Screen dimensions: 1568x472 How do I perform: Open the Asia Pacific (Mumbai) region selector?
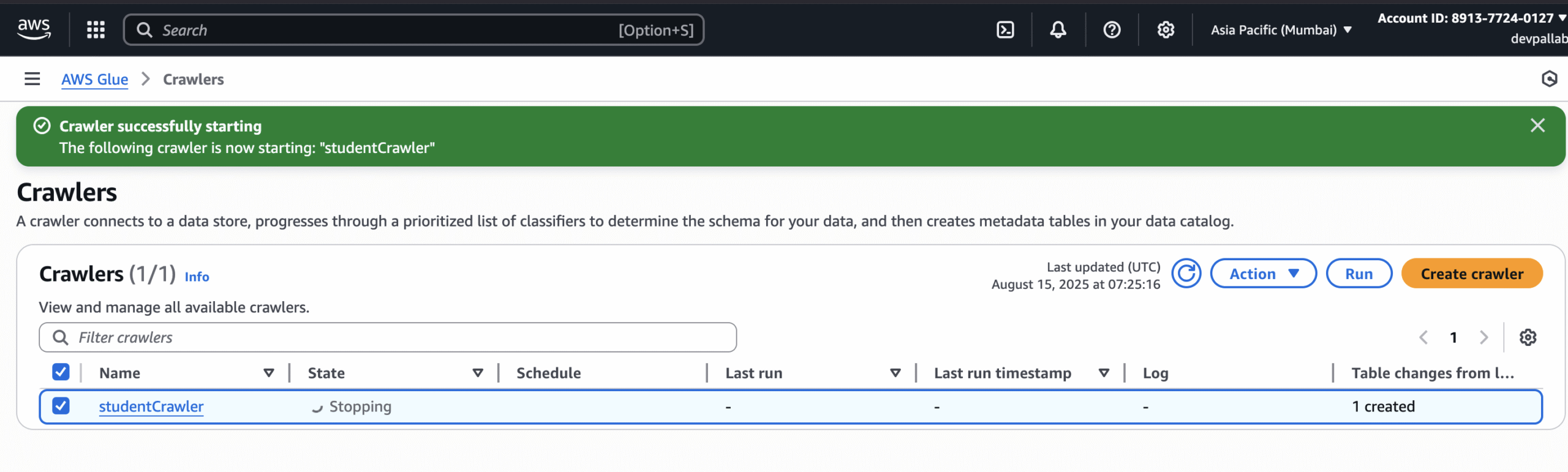1281,30
